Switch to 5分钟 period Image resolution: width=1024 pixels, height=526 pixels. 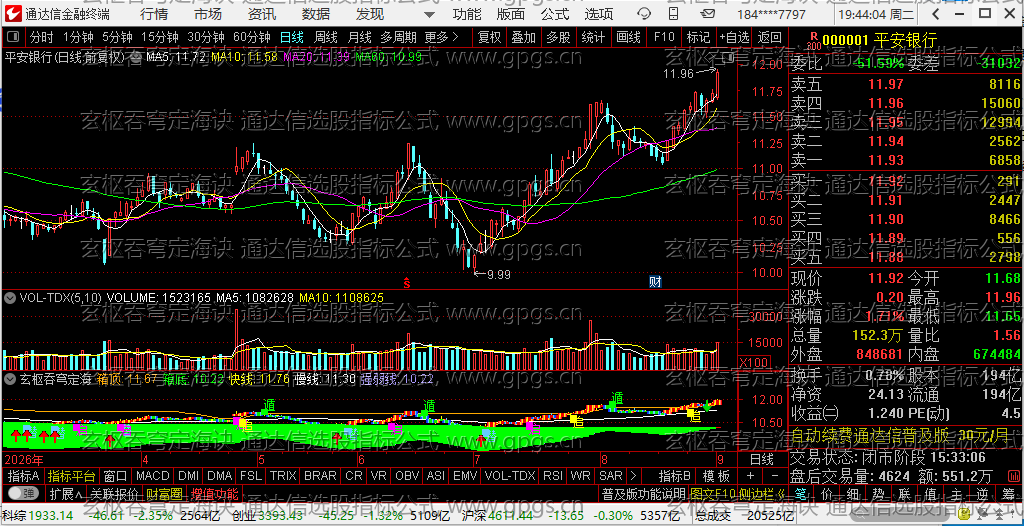pos(117,37)
